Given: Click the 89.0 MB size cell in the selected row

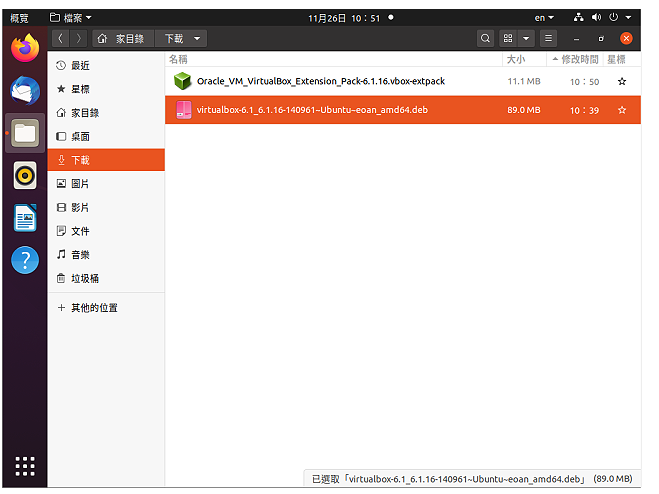Looking at the screenshot, I should pyautogui.click(x=524, y=110).
